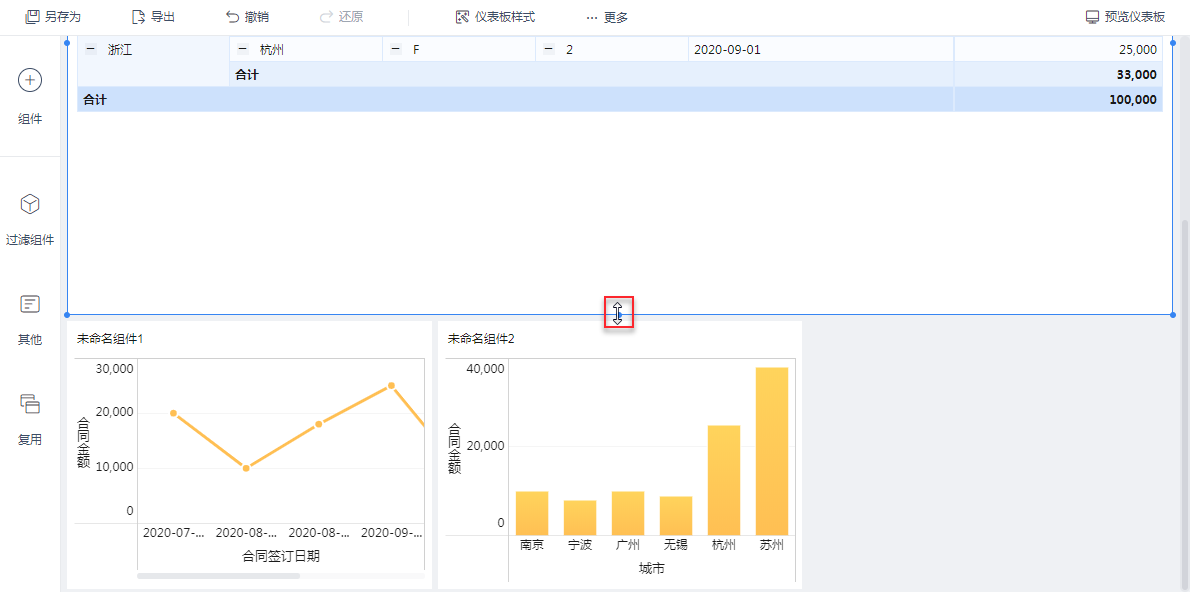1190x592 pixels.
Task: Click the grand total 合计 row label
Action: tap(94, 99)
